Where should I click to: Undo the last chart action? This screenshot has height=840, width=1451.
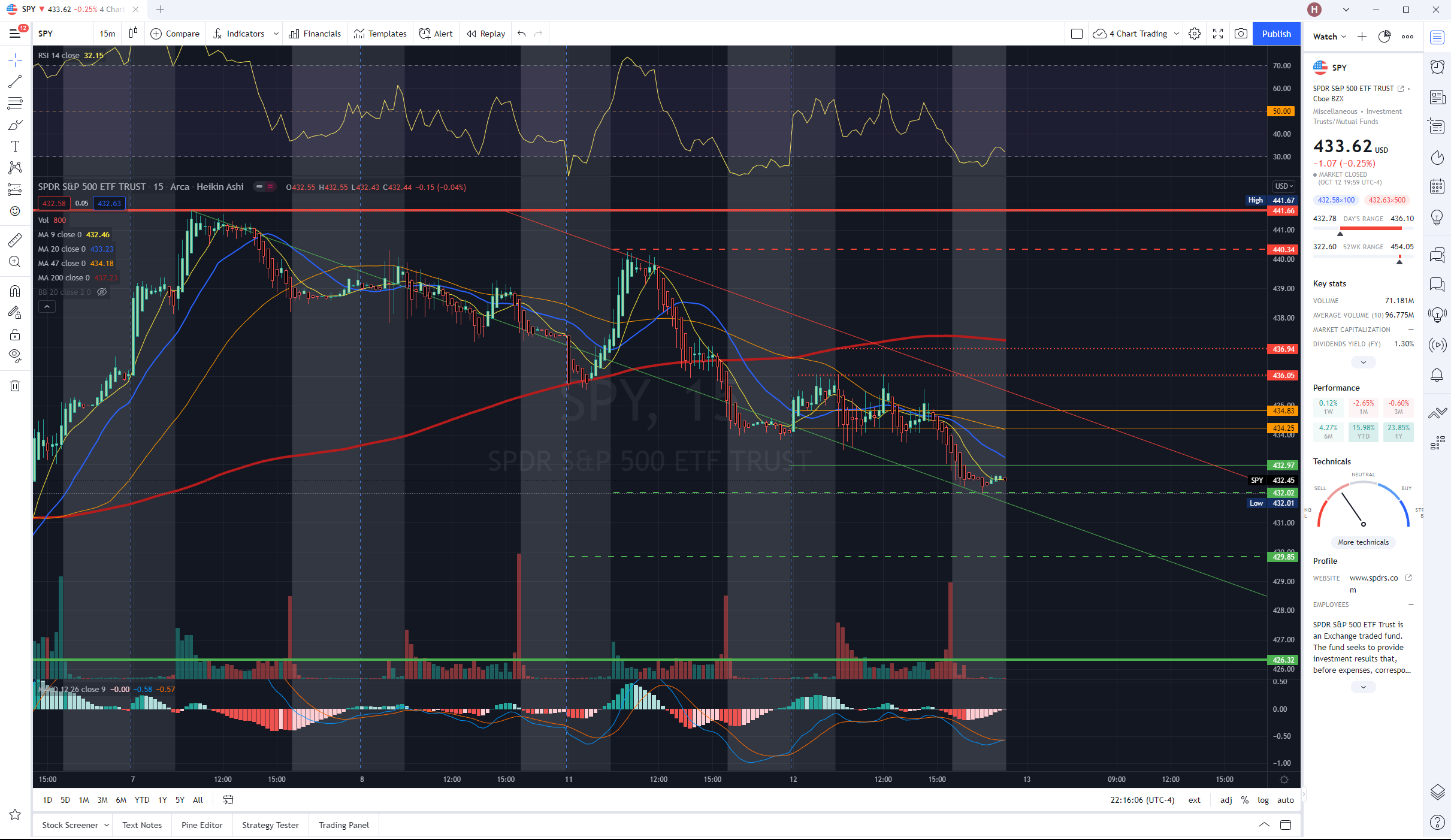coord(522,34)
